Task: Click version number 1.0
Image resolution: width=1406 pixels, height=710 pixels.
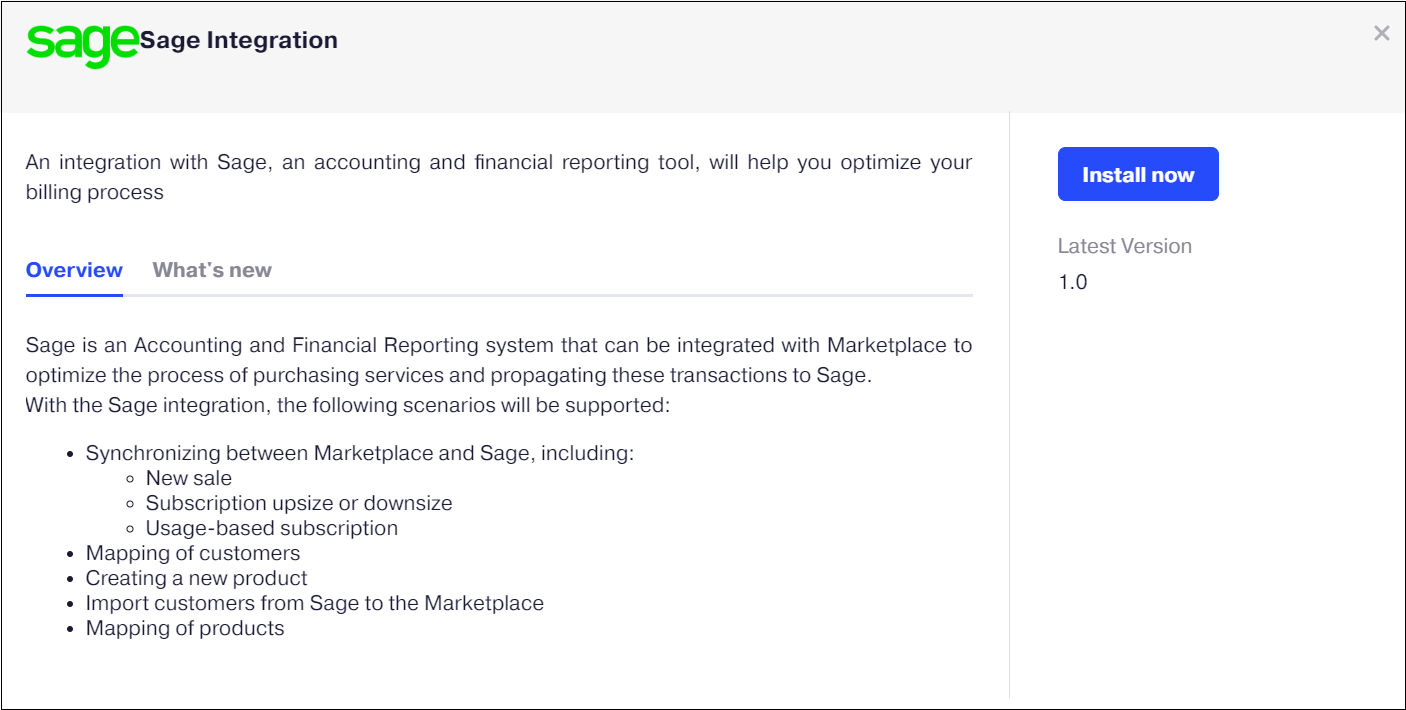Action: [x=1073, y=282]
